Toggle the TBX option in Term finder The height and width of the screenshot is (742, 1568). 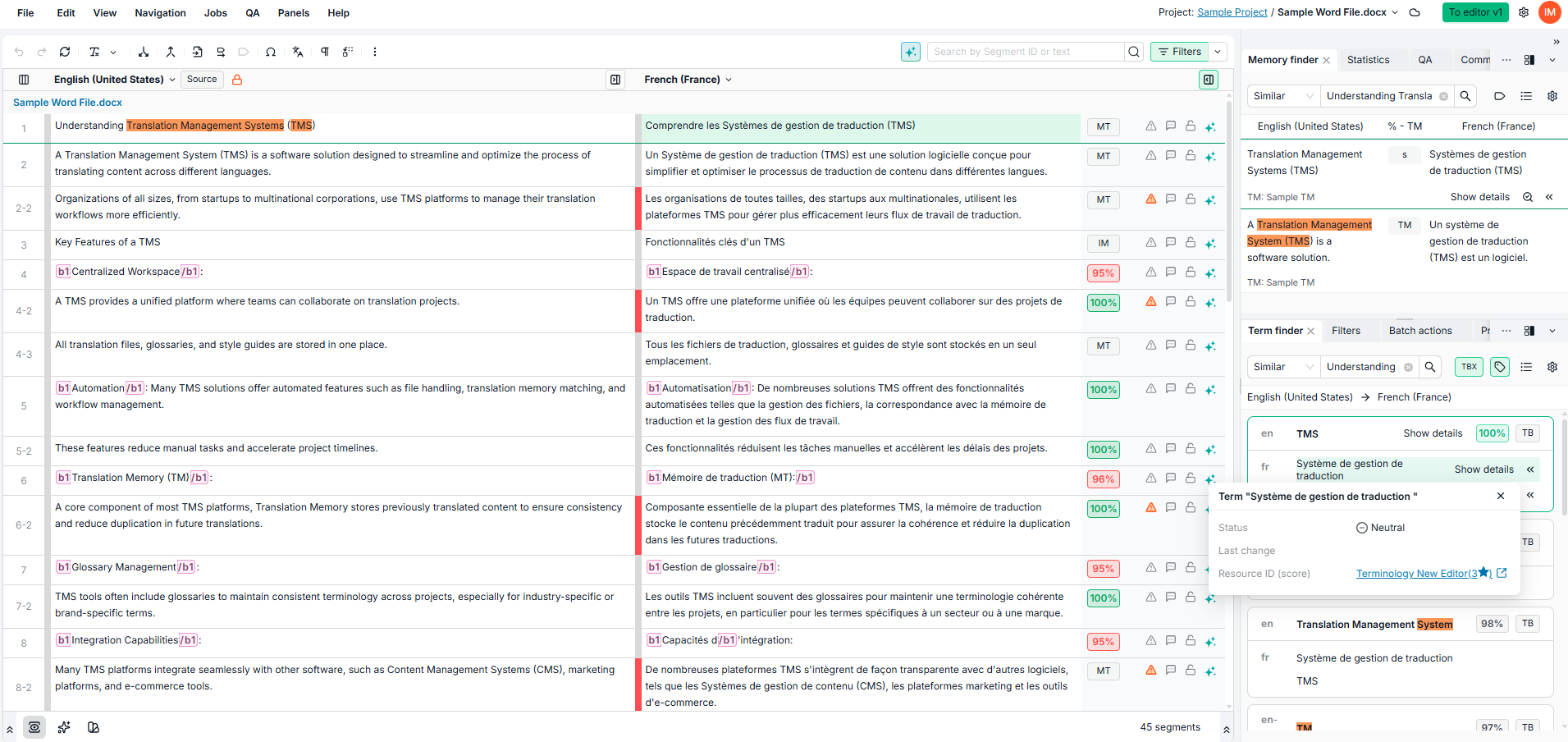coord(1470,367)
